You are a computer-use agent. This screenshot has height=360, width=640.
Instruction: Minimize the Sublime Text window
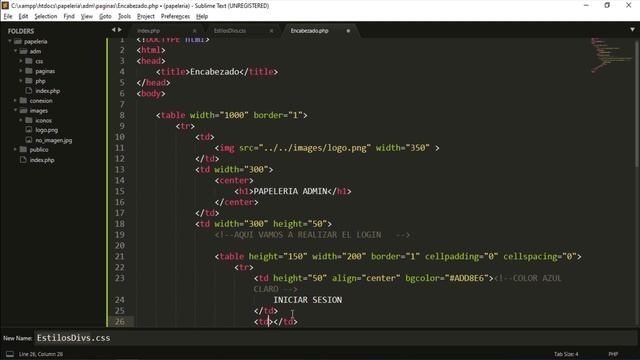click(586, 5)
